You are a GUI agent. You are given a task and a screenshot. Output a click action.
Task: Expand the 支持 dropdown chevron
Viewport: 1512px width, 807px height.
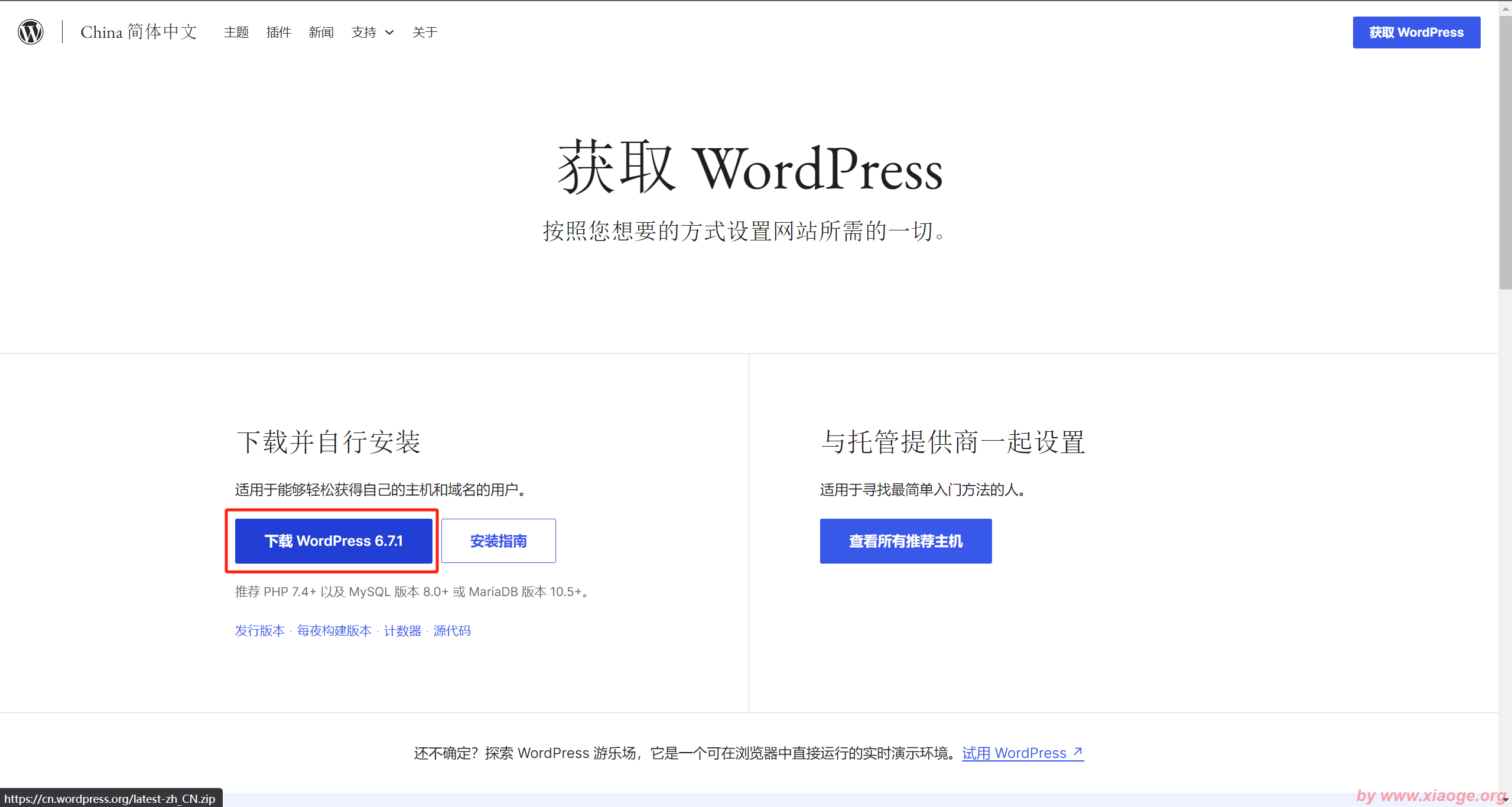[x=389, y=32]
